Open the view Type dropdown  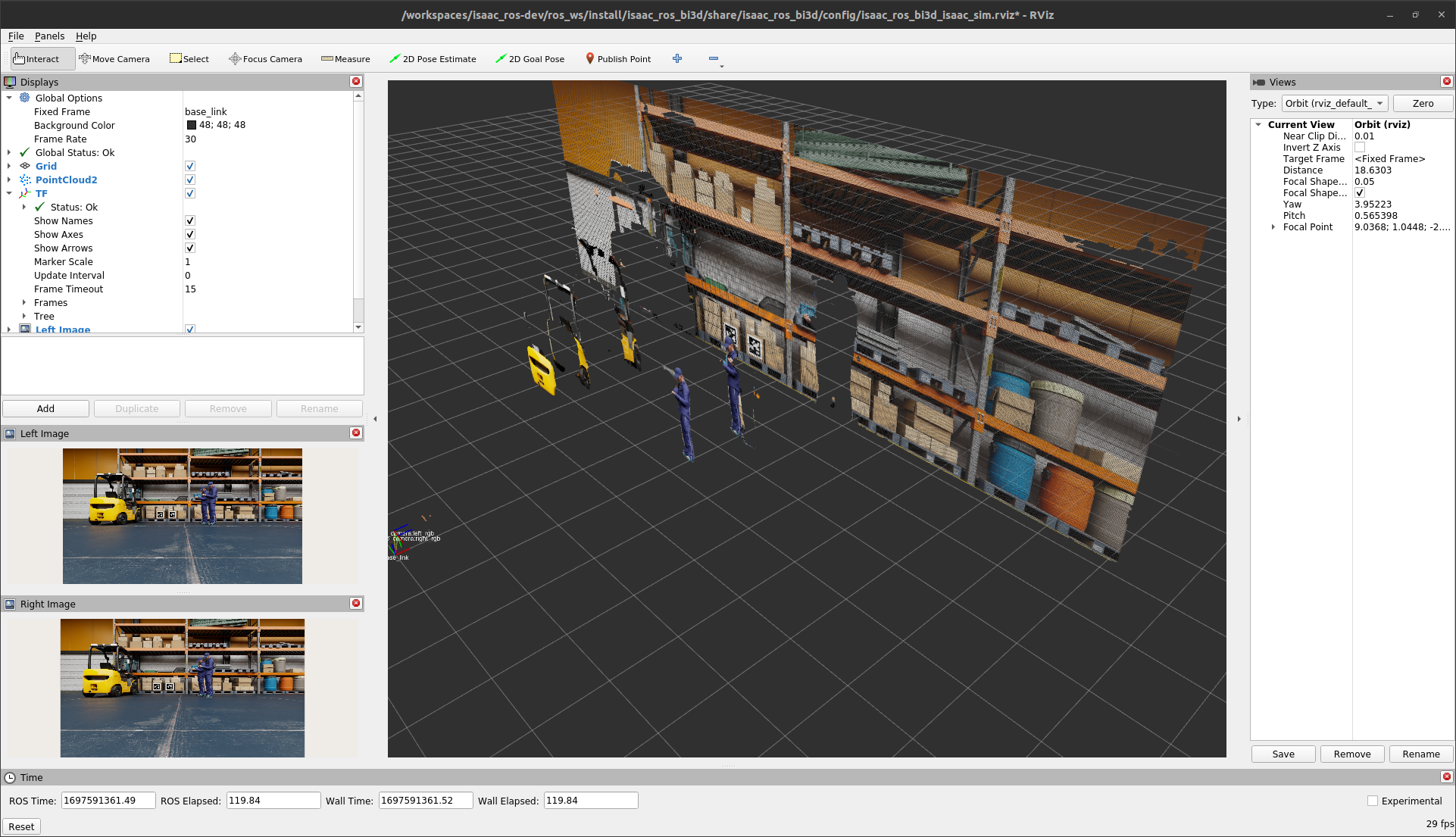tap(1334, 104)
